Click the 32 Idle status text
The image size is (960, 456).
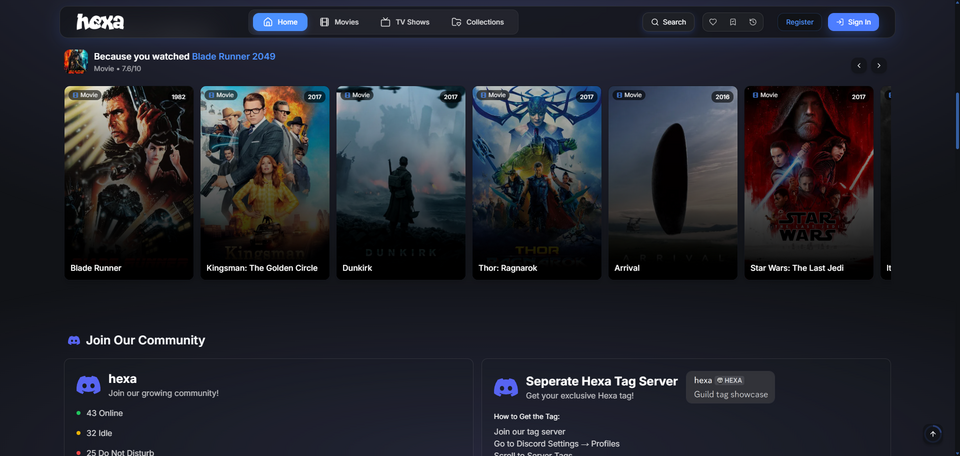click(x=99, y=433)
